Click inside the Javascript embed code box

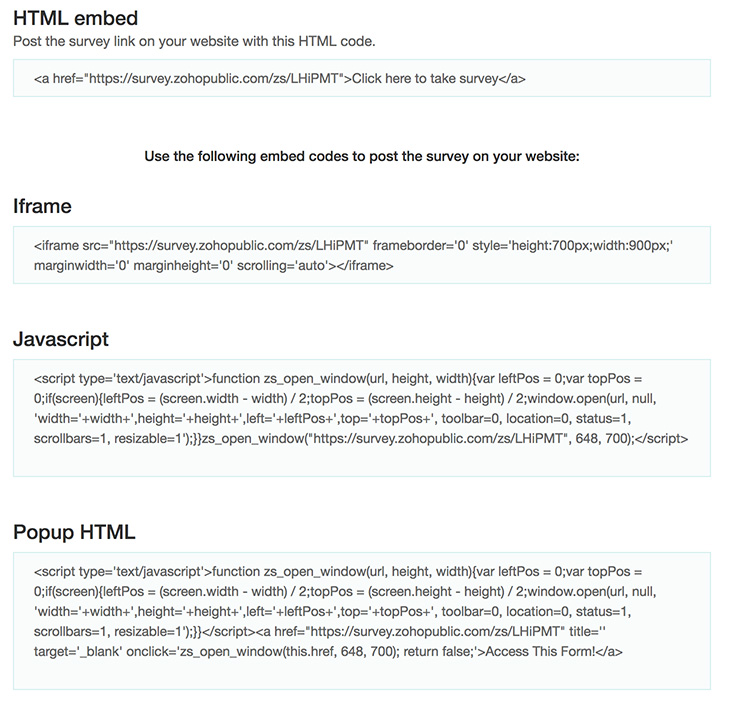coord(362,418)
